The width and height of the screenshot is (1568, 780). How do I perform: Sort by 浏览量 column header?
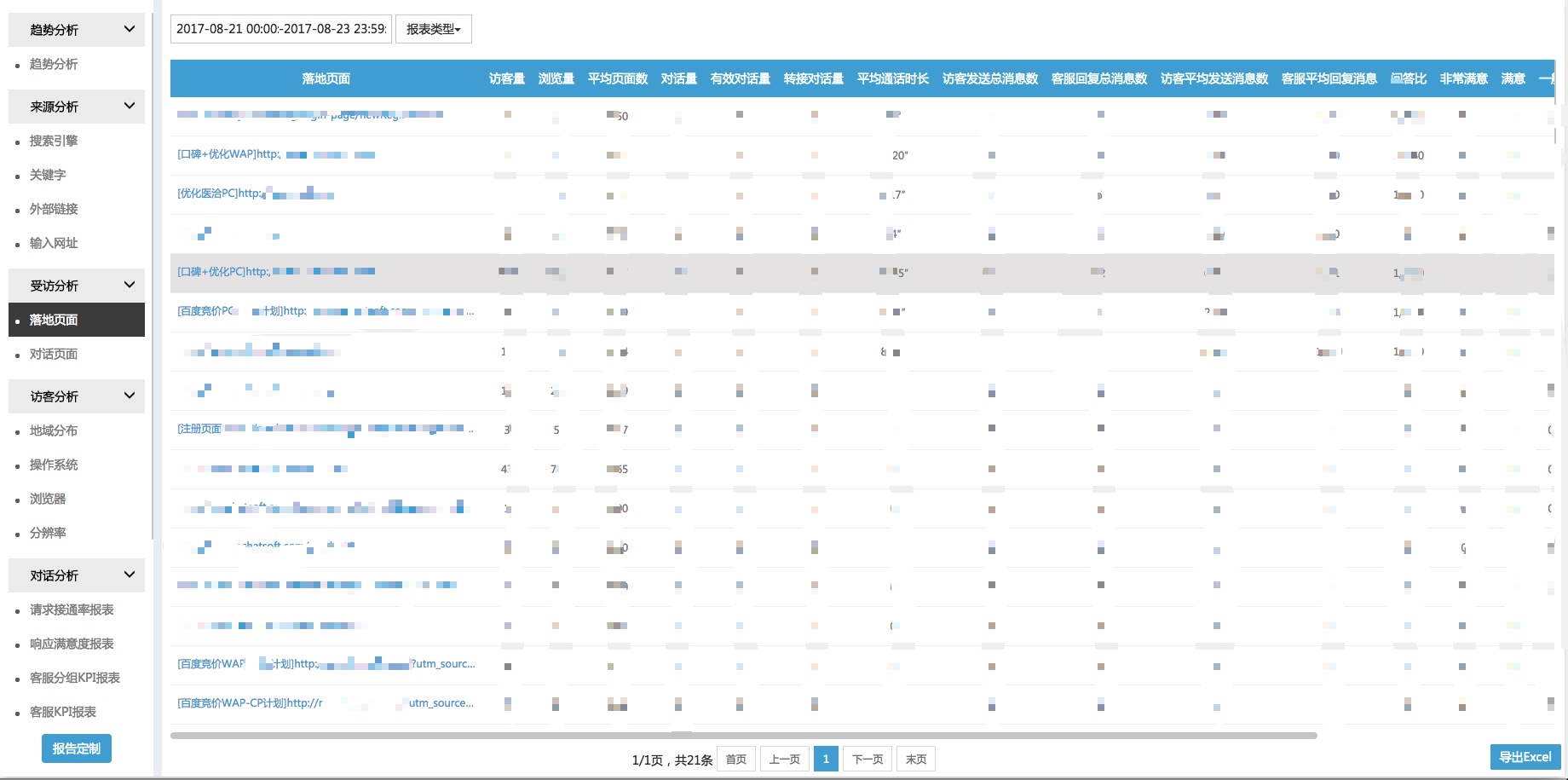tap(556, 78)
